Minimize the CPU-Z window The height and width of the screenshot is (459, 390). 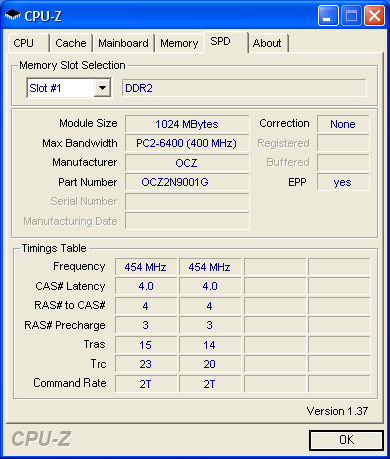click(328, 15)
